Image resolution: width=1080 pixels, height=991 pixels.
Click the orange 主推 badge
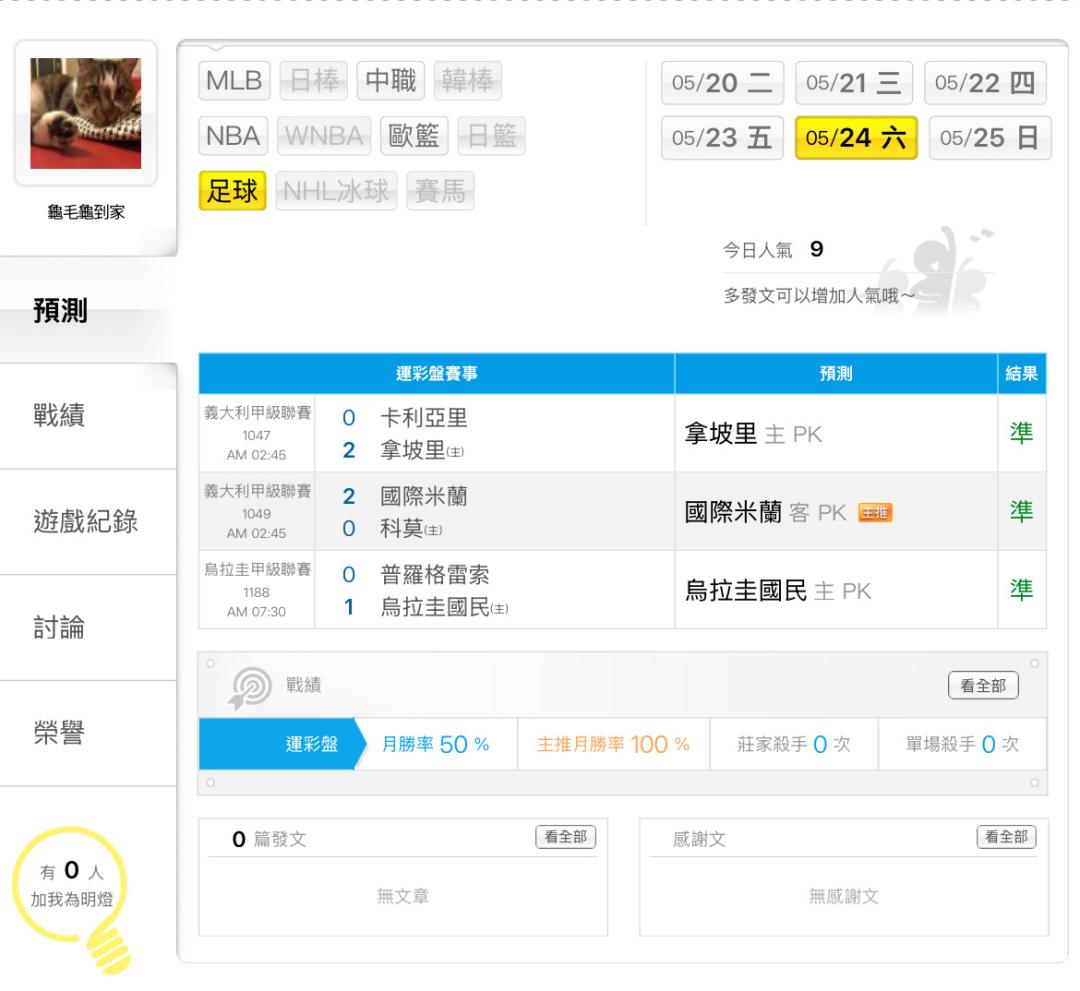coord(875,513)
